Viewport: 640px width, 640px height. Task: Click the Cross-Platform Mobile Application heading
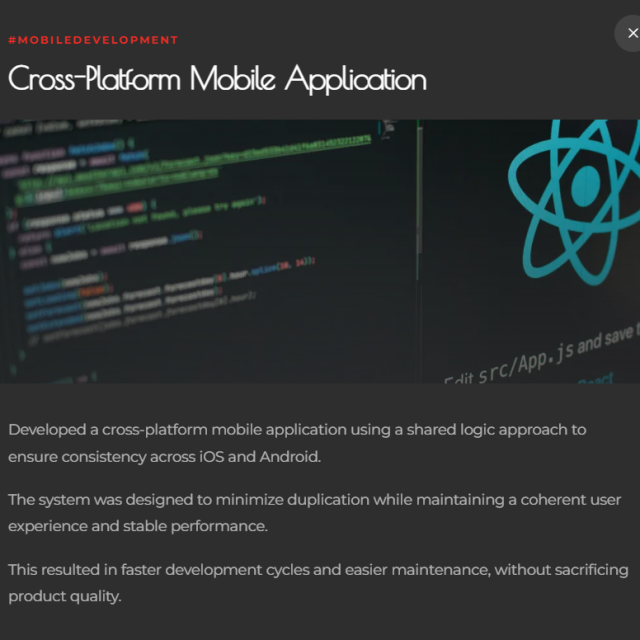point(217,79)
